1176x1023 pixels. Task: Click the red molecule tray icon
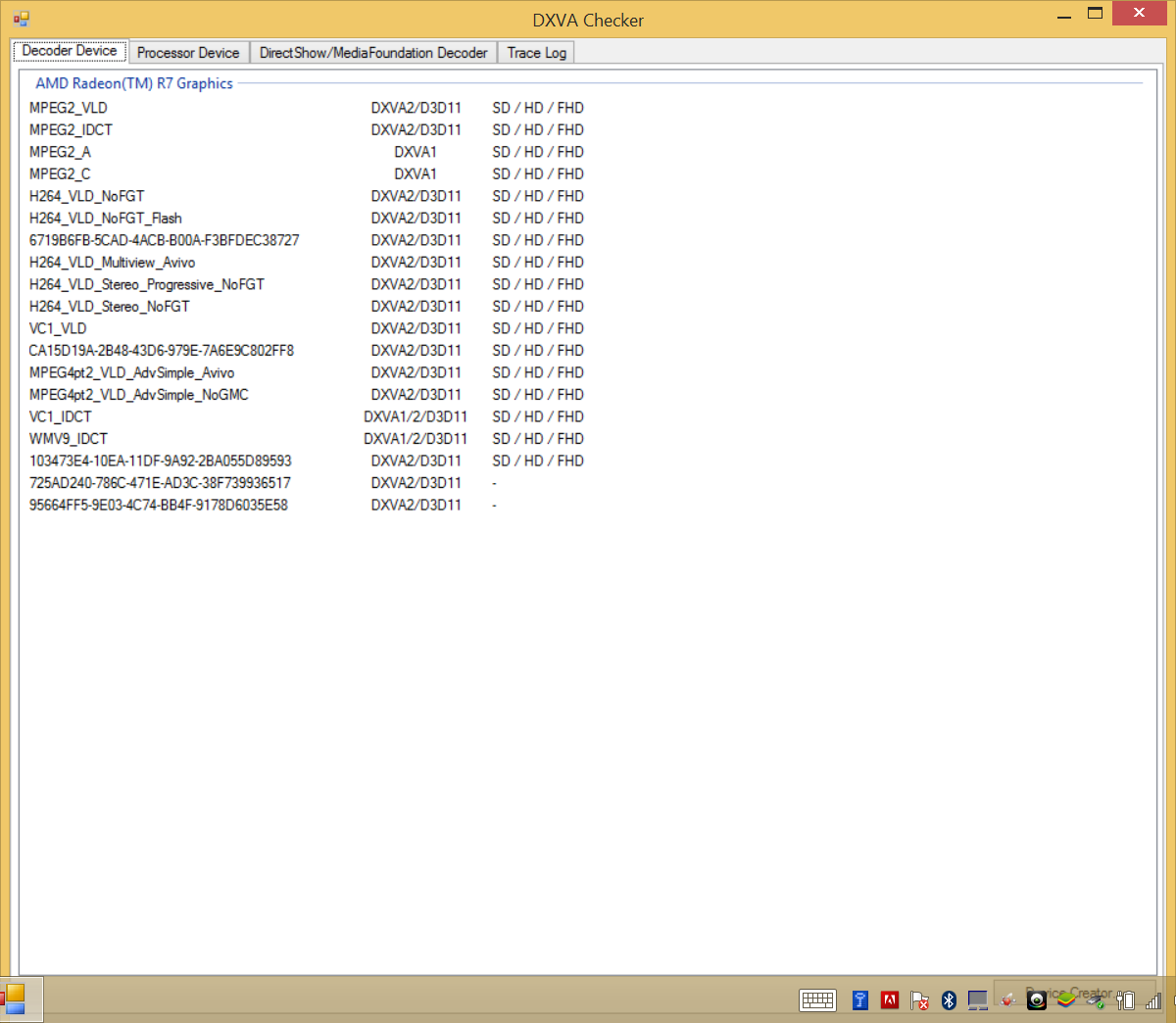[1007, 1000]
